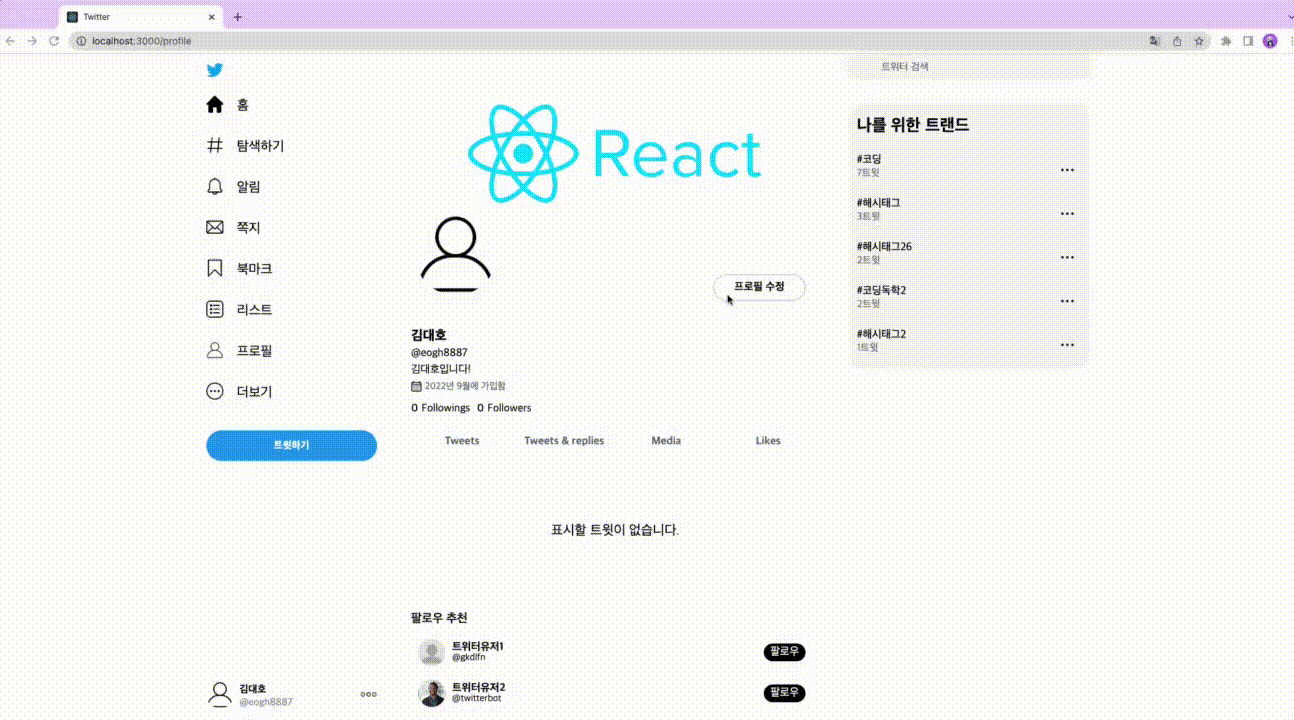This screenshot has height=720, width=1294.
Task: Open the 더보기 circle-dots icon
Action: tap(214, 392)
